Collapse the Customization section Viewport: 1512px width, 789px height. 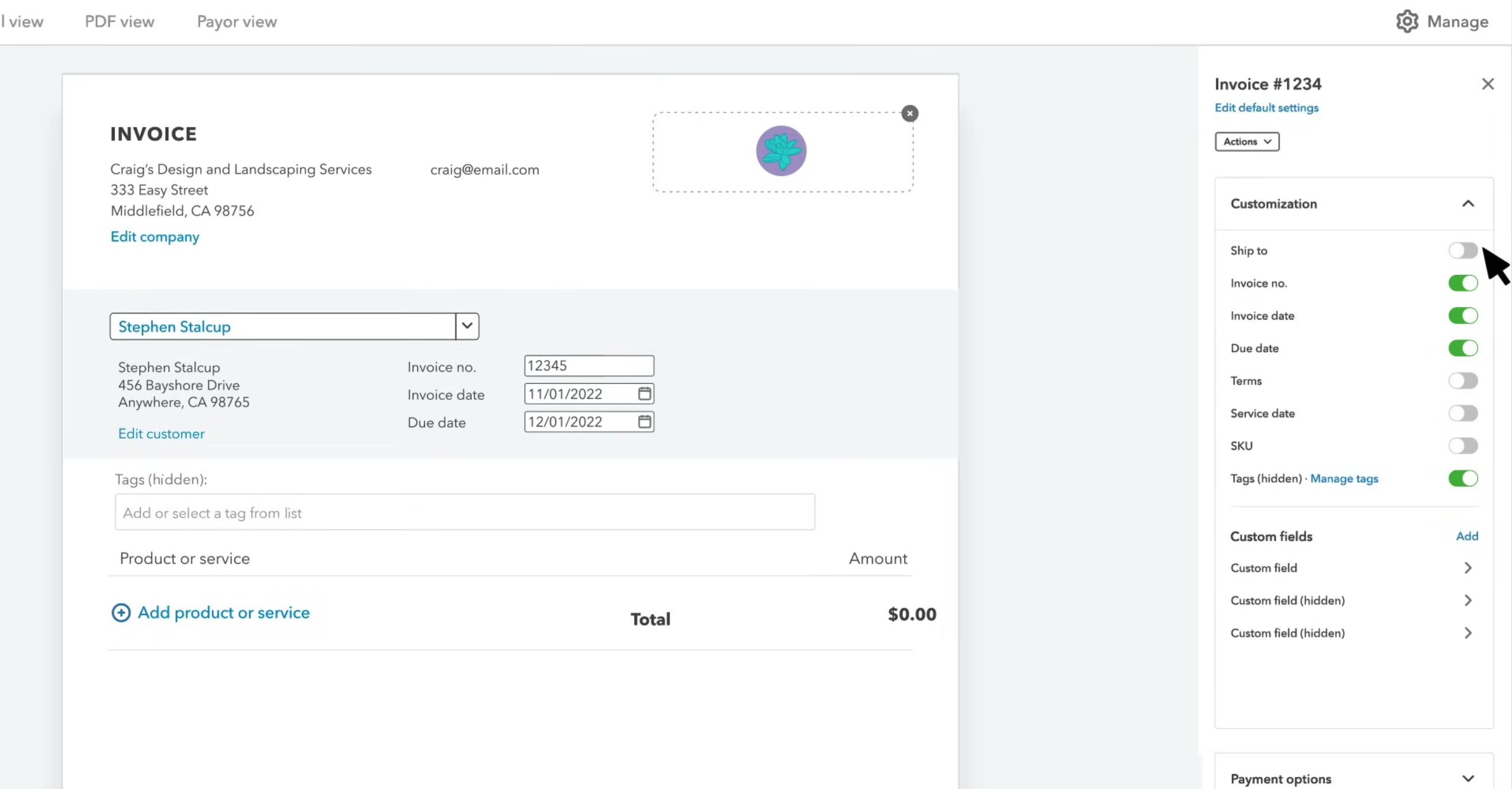click(x=1468, y=204)
